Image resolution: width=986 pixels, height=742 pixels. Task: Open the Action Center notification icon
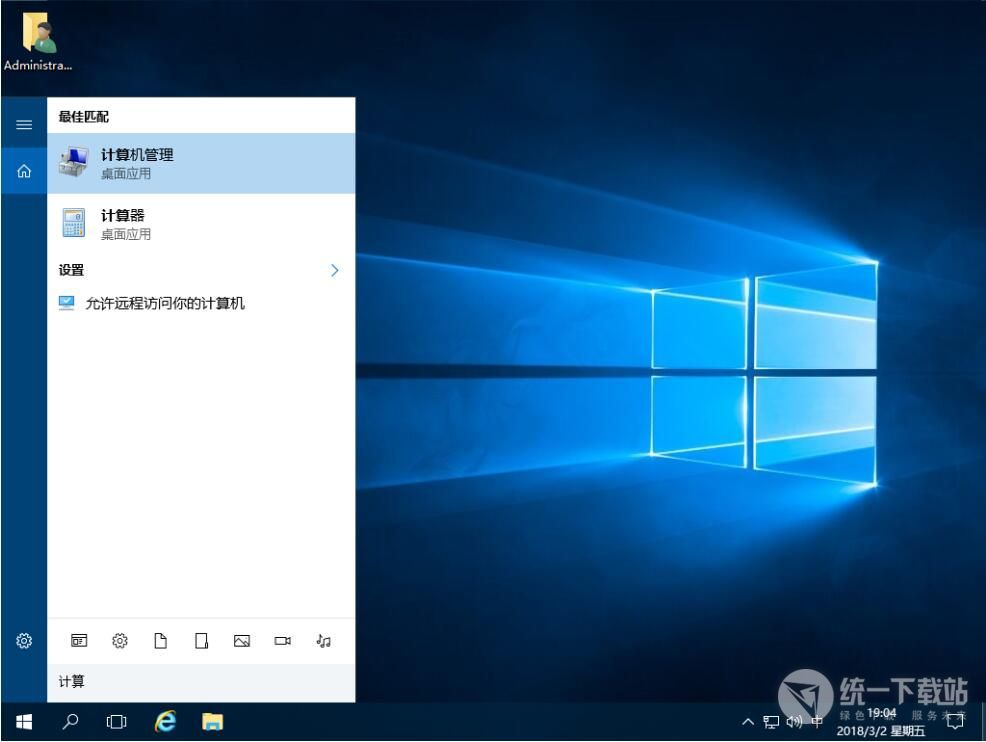[955, 722]
